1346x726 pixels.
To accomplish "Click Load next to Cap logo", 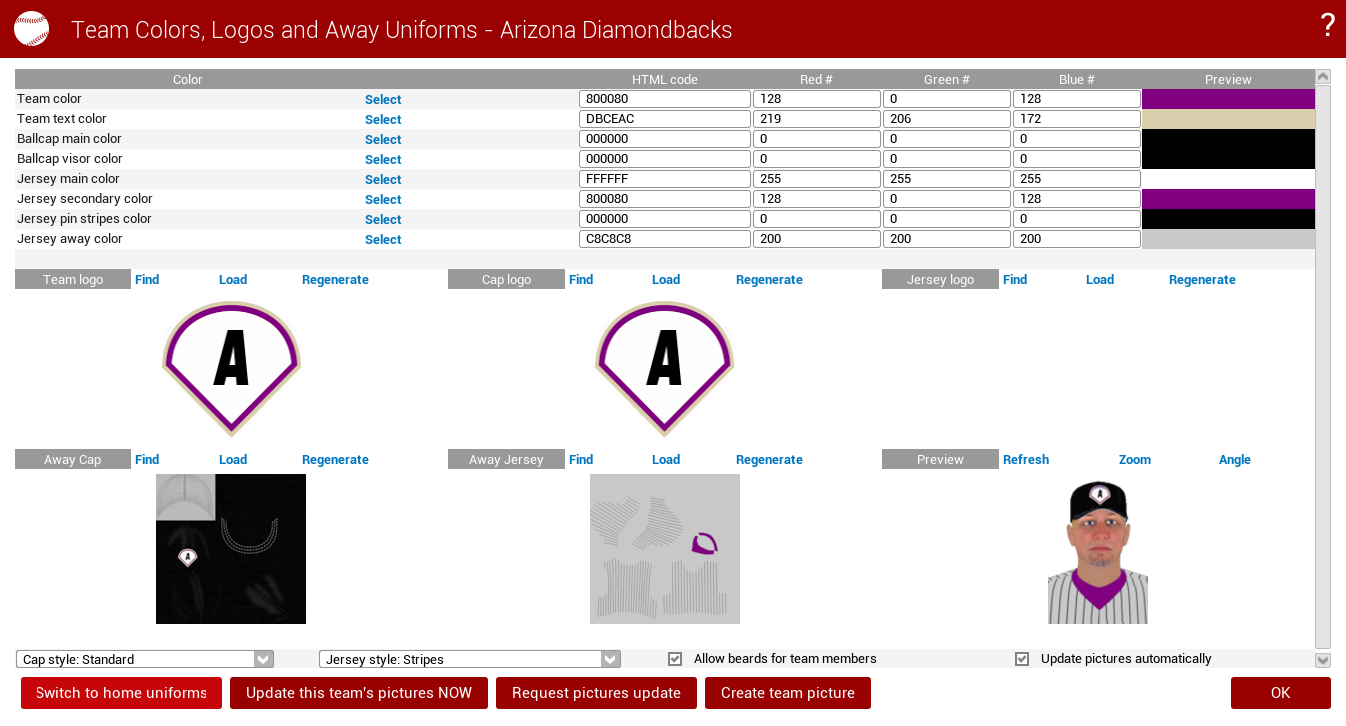I will click(666, 280).
